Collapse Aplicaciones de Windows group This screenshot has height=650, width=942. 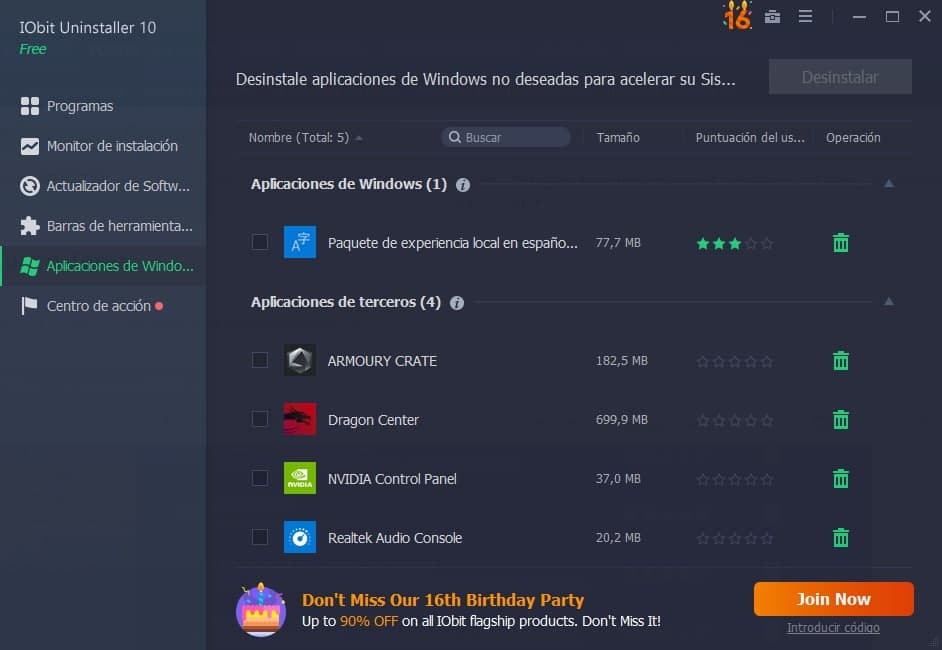[x=889, y=184]
